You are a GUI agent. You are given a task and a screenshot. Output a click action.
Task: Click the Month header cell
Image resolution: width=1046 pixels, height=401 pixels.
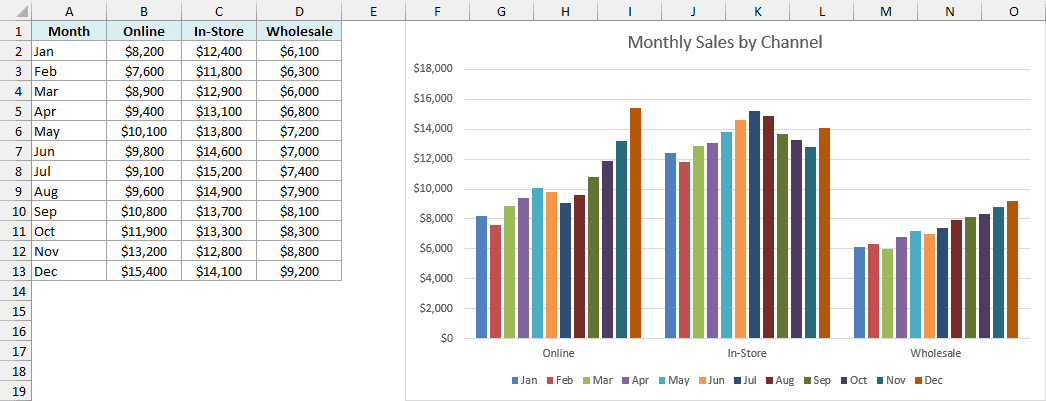[69, 31]
